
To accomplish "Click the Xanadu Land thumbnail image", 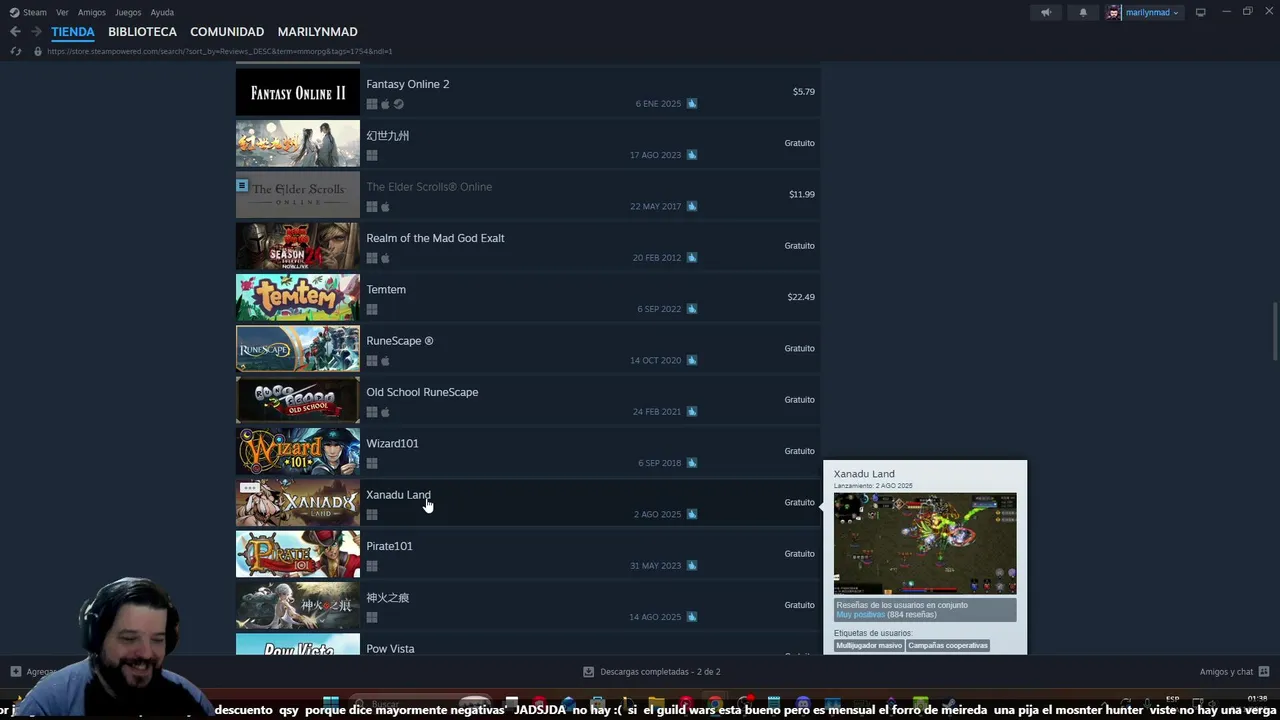I will (298, 503).
